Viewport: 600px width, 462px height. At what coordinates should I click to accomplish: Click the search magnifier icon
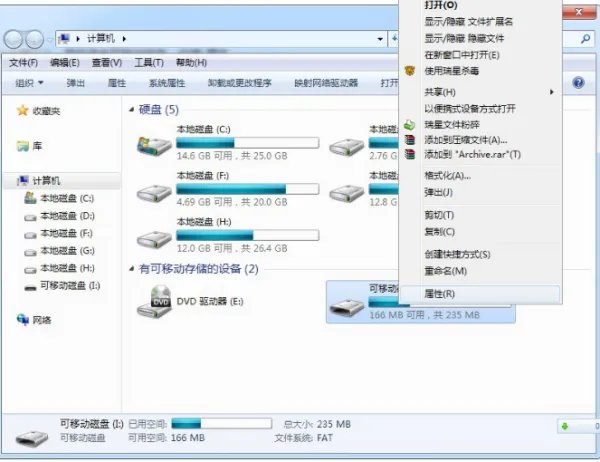click(585, 39)
